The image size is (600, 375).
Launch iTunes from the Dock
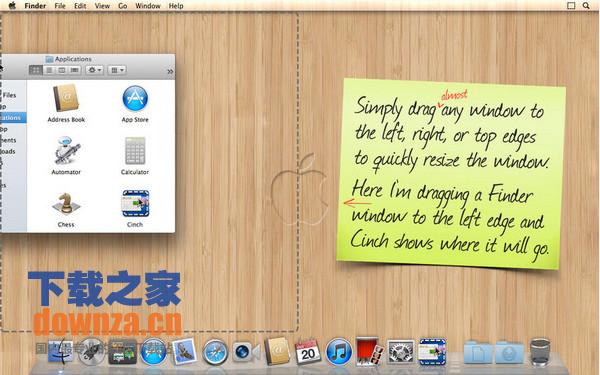339,352
